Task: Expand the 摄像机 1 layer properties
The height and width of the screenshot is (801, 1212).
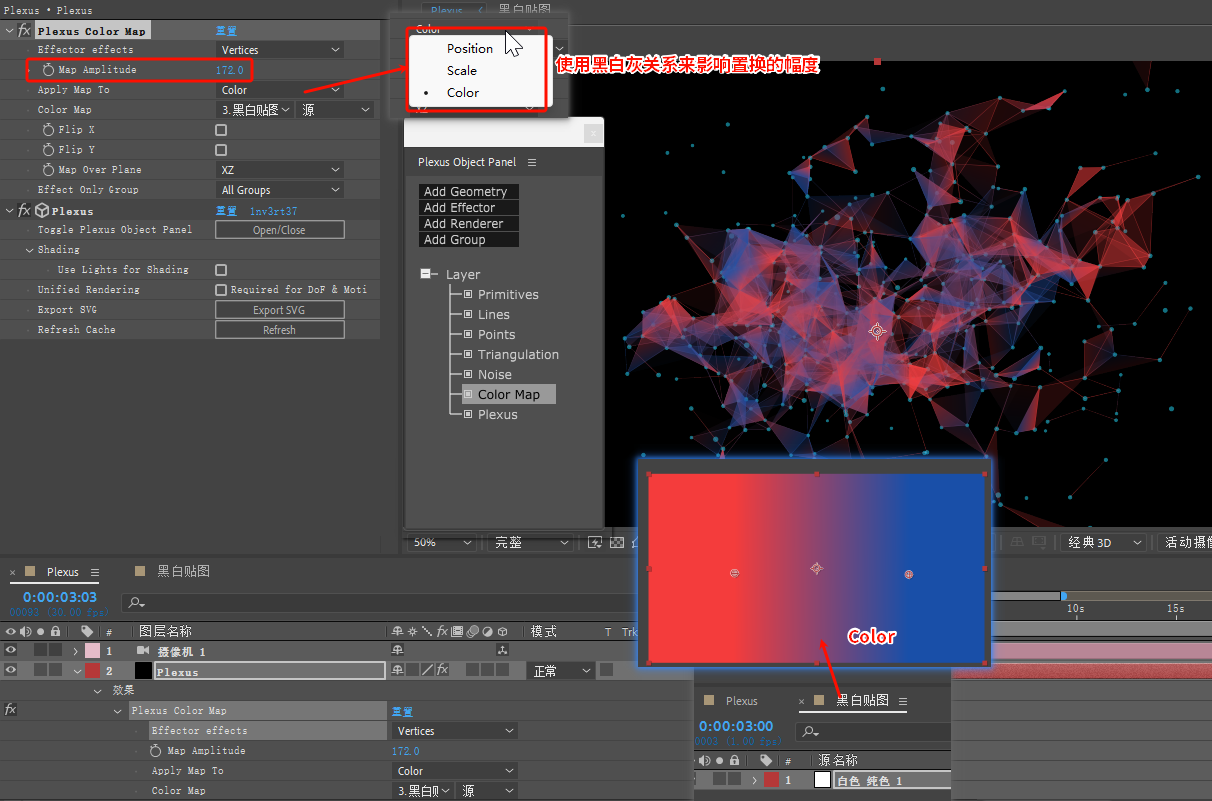Action: [x=75, y=651]
